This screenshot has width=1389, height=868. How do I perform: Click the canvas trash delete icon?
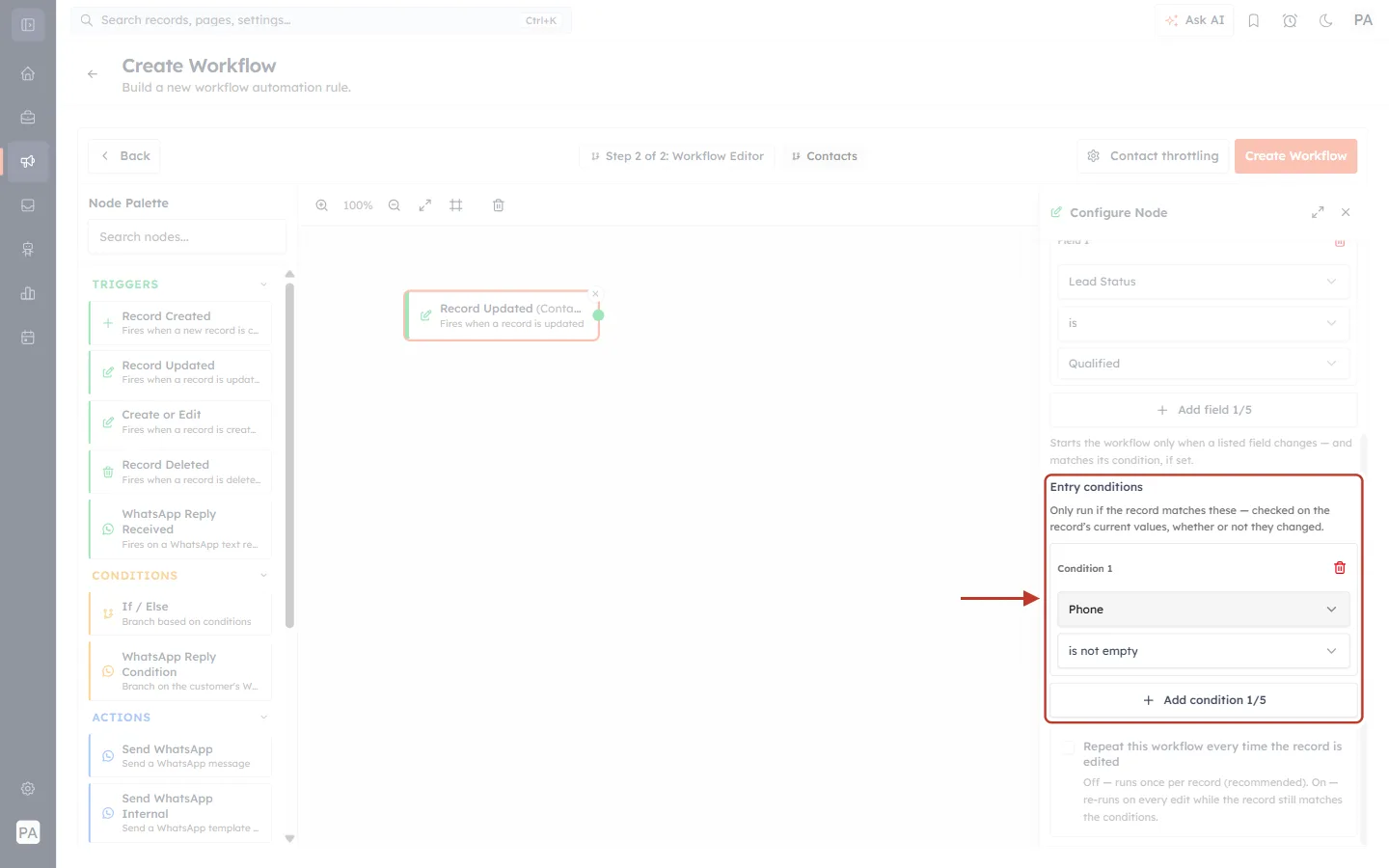tap(499, 205)
